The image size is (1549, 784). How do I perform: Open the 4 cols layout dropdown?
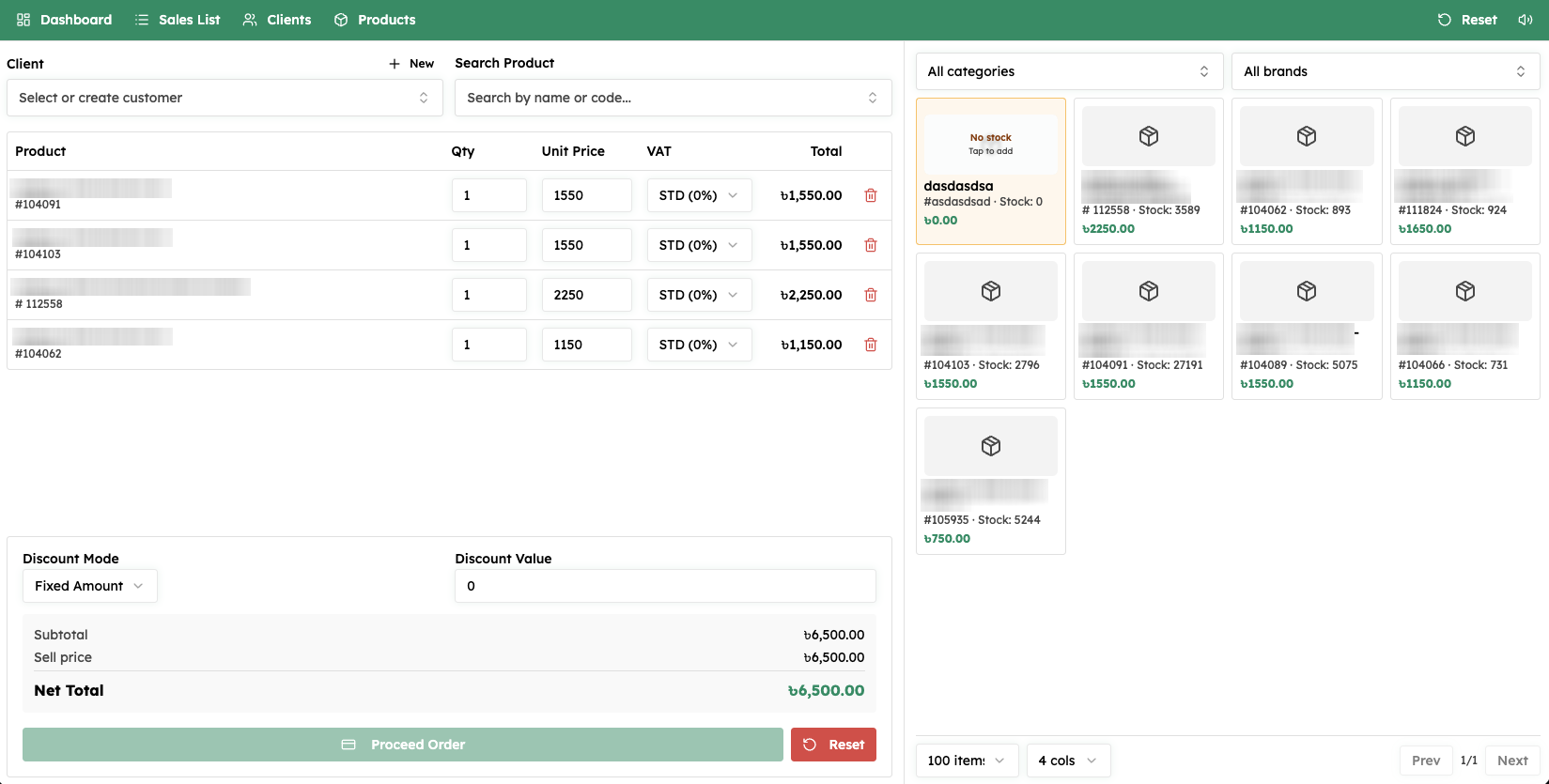[x=1069, y=761]
